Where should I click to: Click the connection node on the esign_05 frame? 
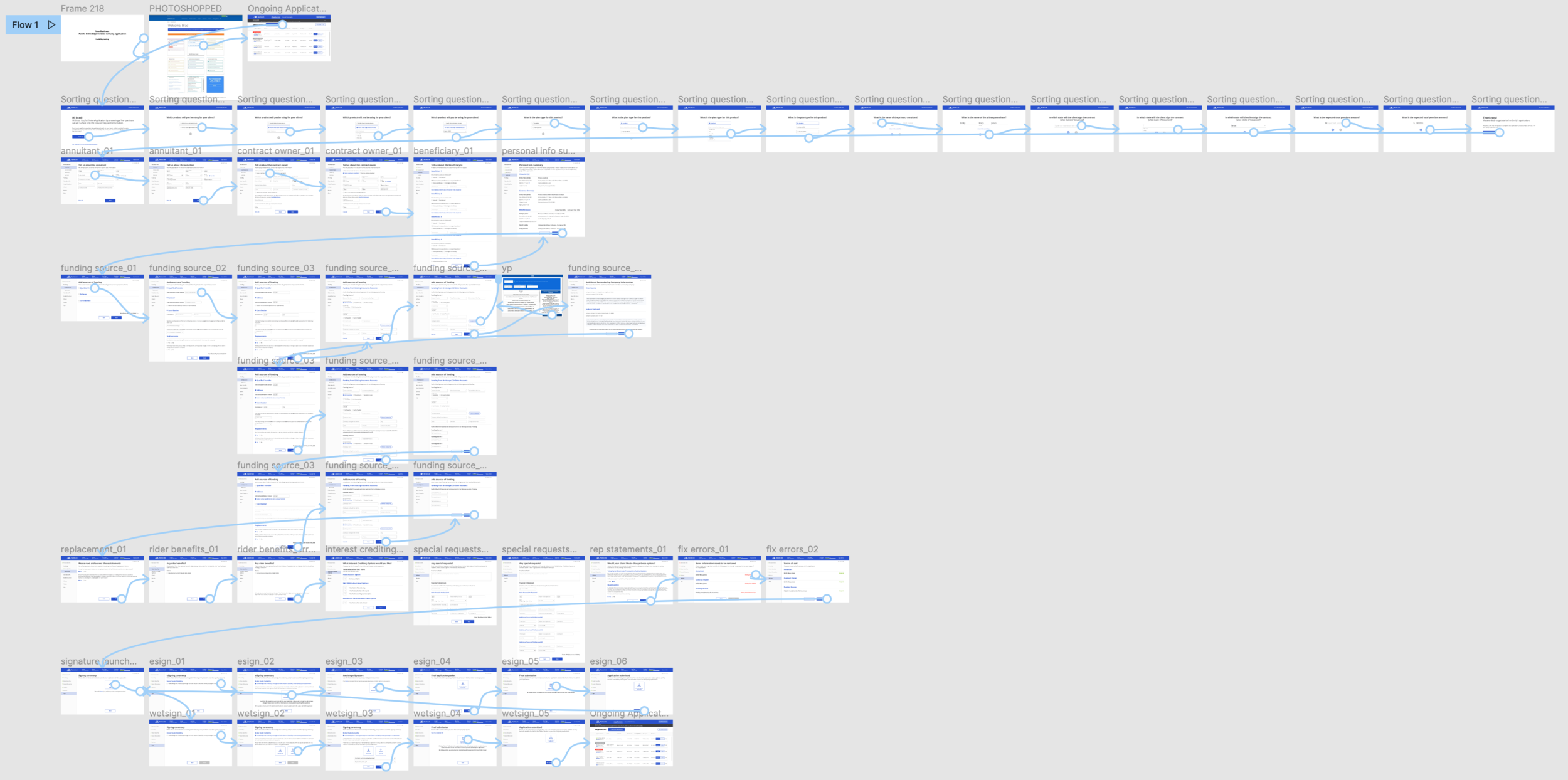556,687
